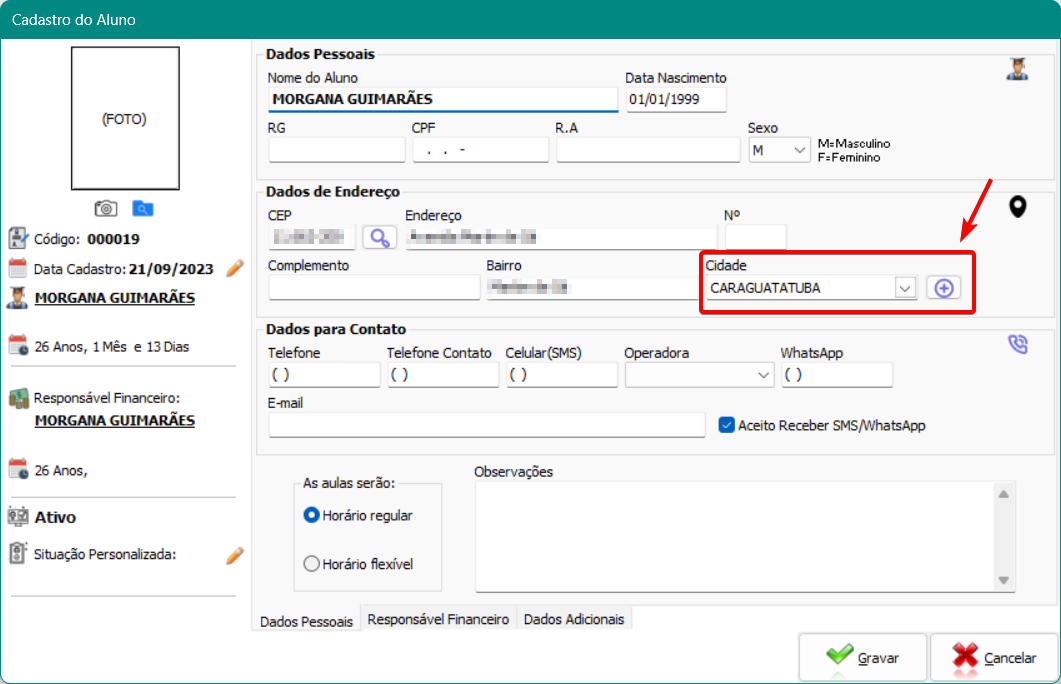Click the Celular(SMS) field

tap(562, 375)
